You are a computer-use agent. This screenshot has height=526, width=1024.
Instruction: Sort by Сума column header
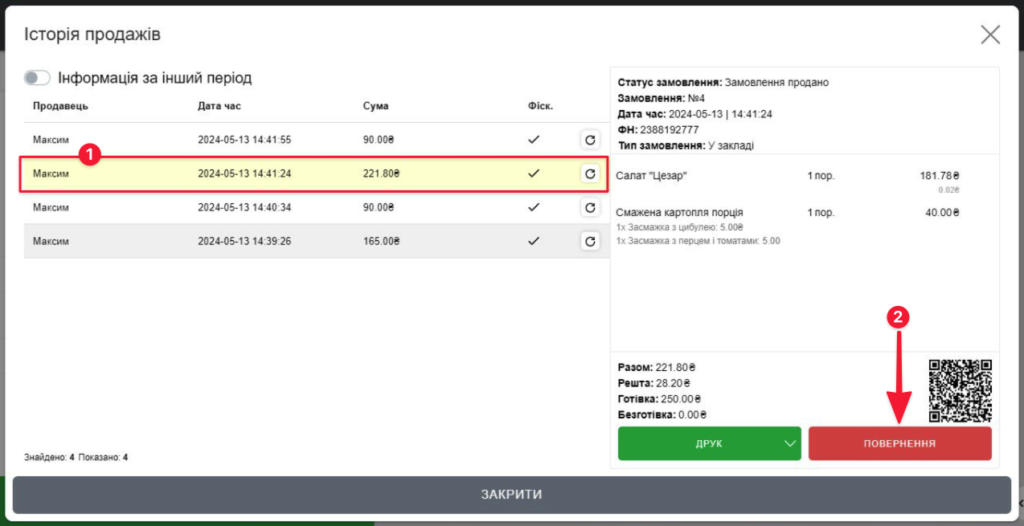(x=376, y=106)
